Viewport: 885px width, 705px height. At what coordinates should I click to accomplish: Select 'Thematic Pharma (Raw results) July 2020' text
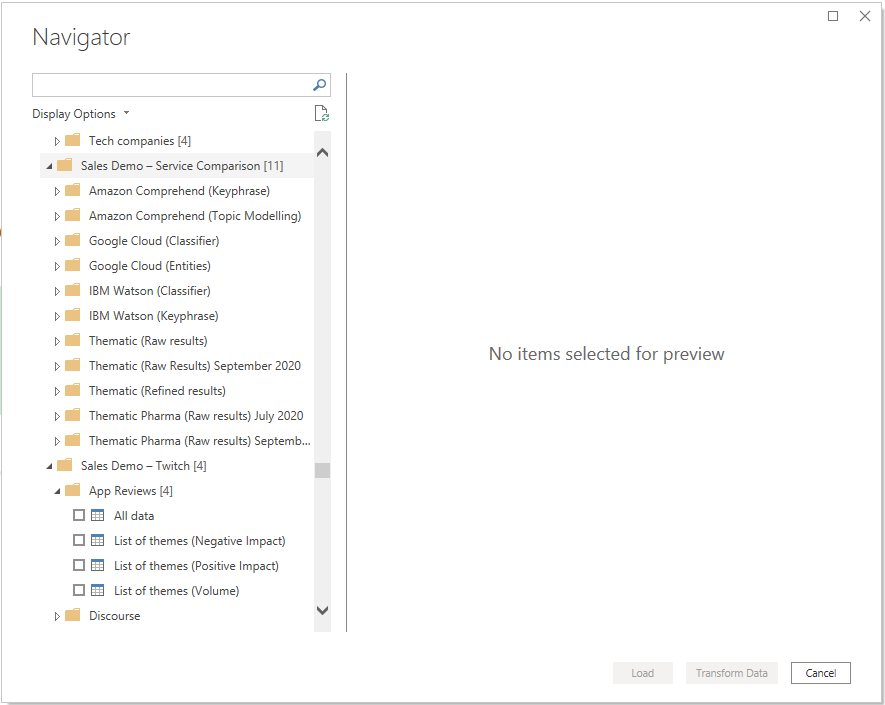coord(196,415)
